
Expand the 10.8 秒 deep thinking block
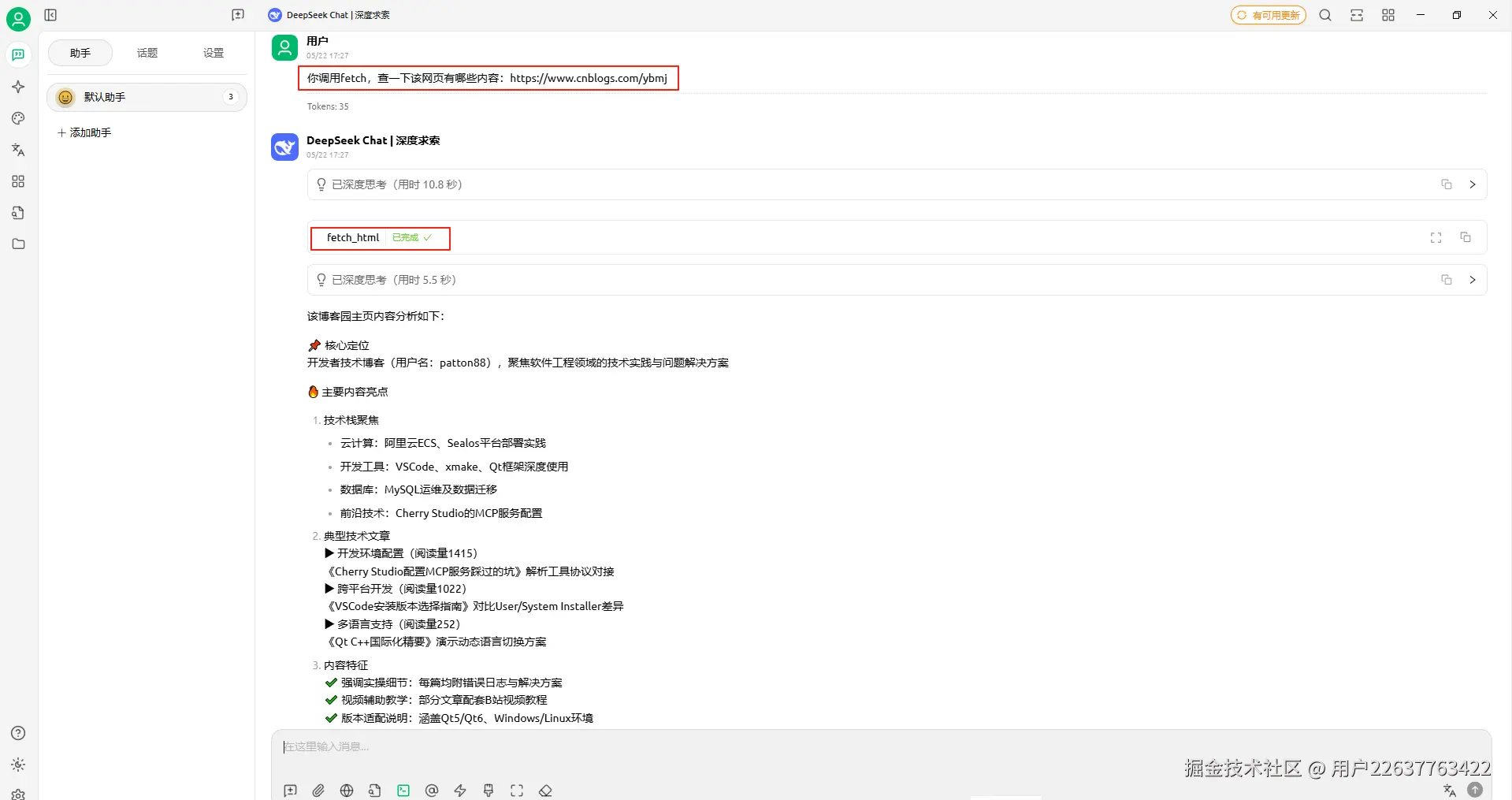point(1473,184)
